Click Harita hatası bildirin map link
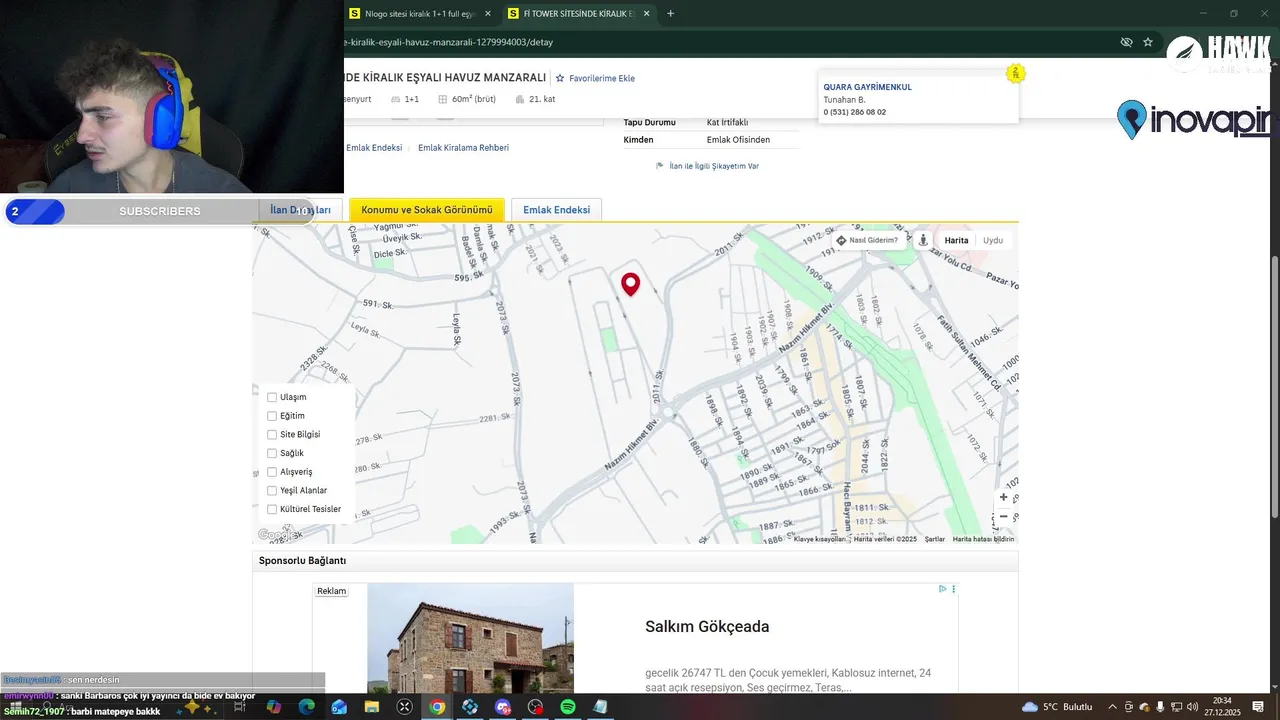The image size is (1280, 720). tap(983, 539)
